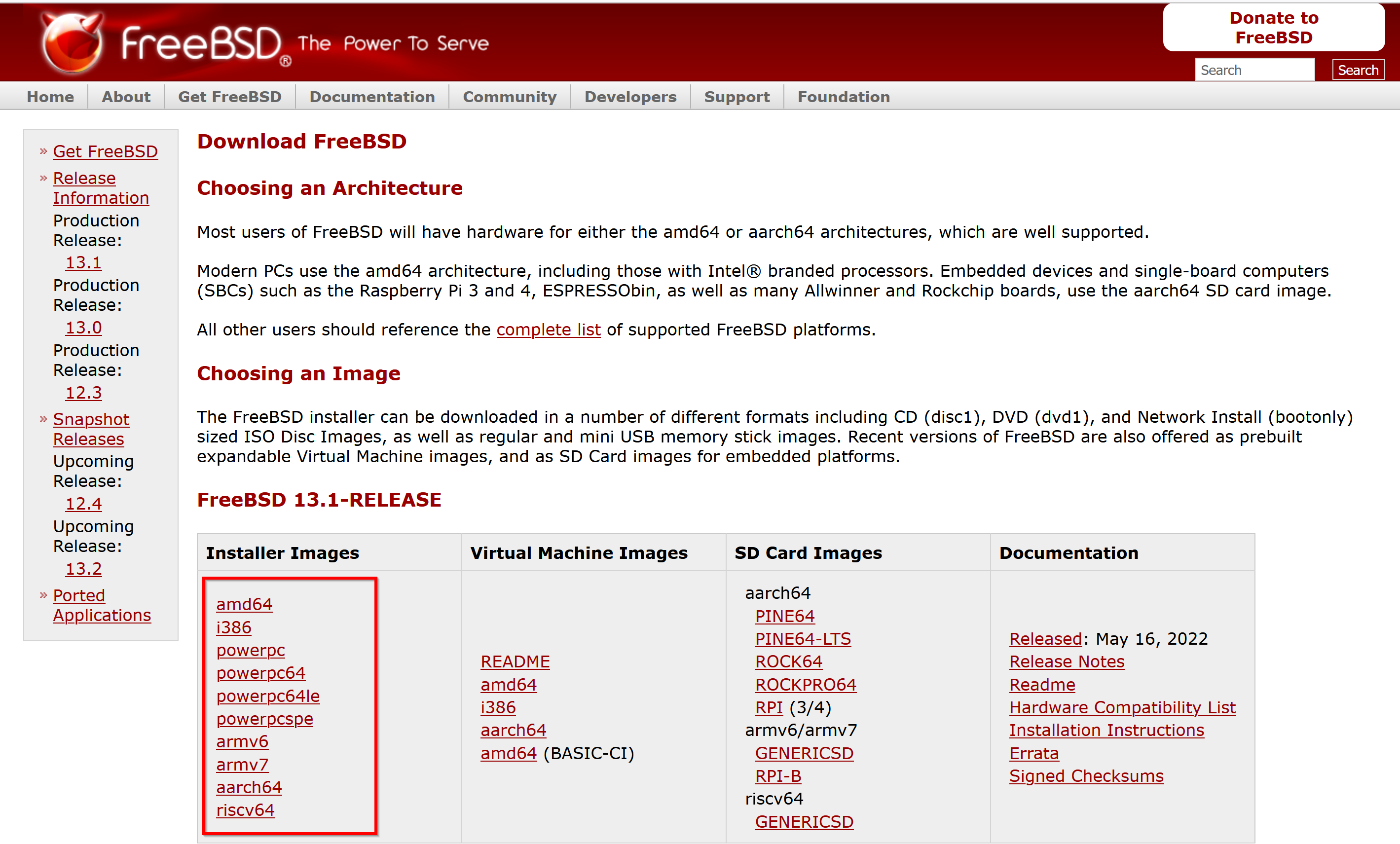Open the RPI (3/4) SD card link
The width and height of the screenshot is (1400, 844).
pos(769,707)
